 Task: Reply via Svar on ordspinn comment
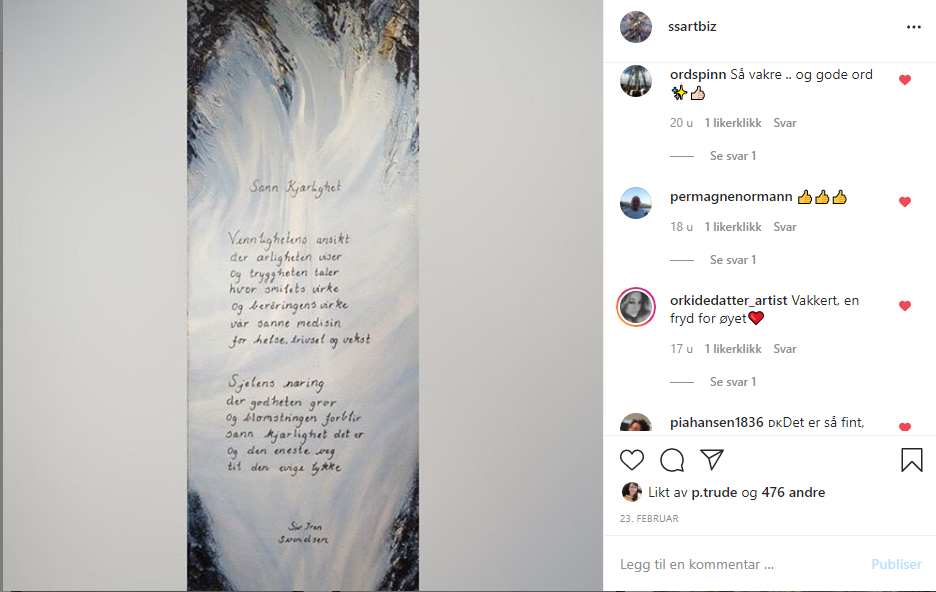[785, 123]
